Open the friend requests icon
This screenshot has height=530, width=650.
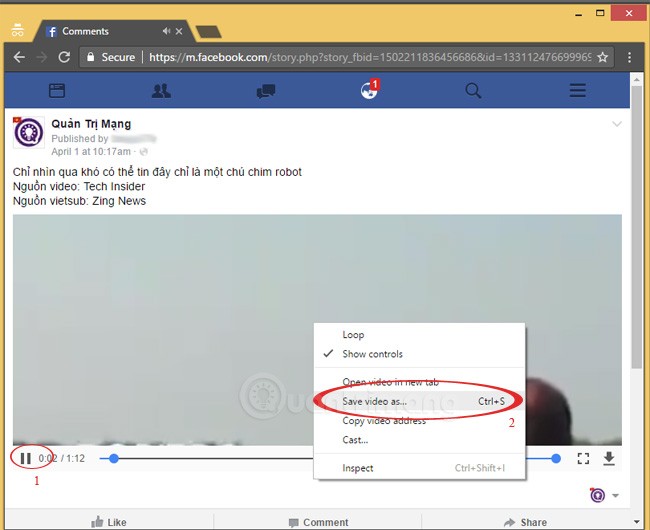tap(161, 91)
